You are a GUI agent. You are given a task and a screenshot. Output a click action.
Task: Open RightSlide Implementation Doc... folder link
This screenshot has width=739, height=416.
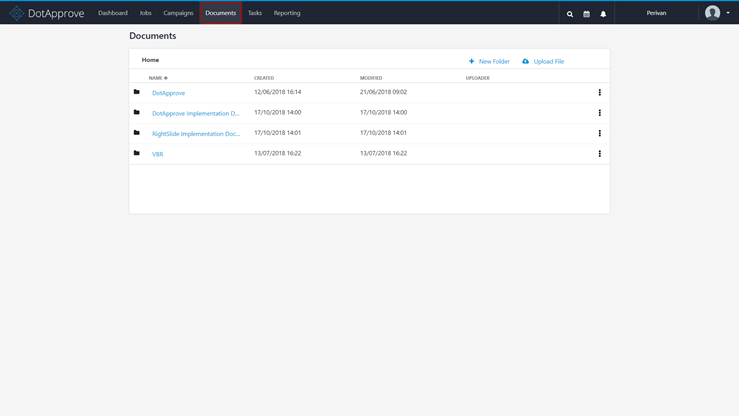click(x=196, y=134)
